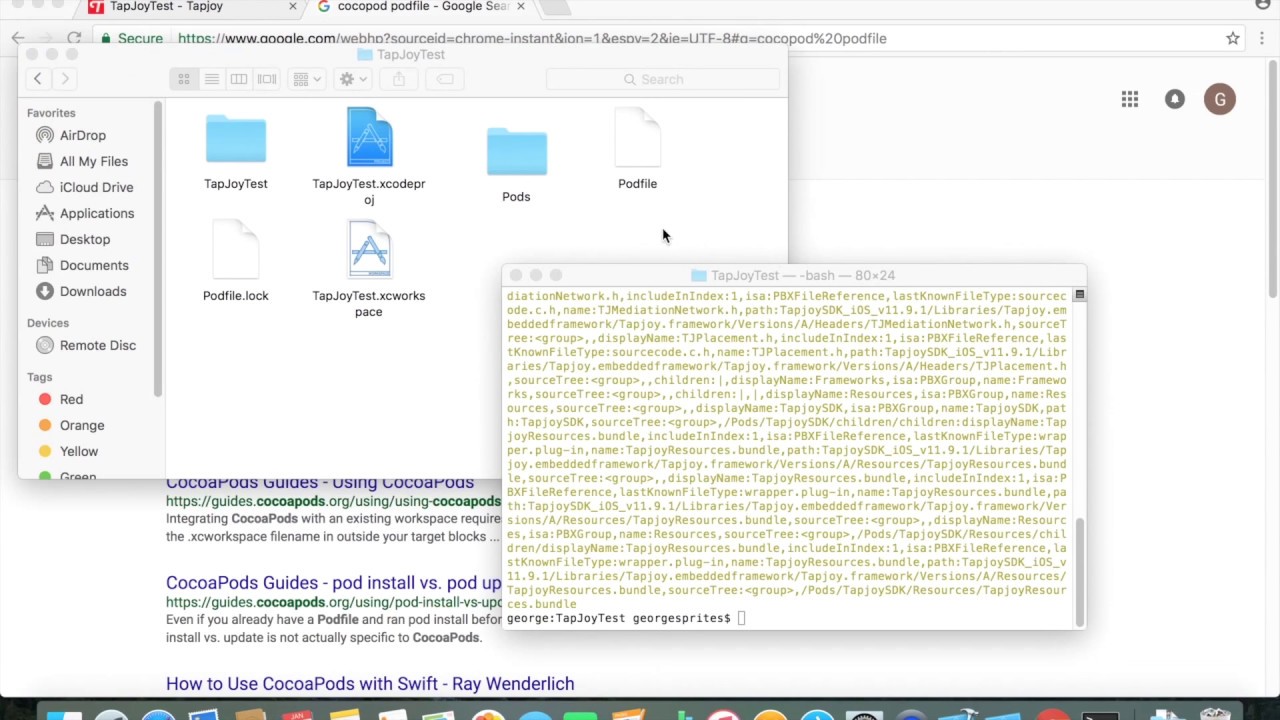Close the TapJoyTest - Tapjoy Chrome tab
The height and width of the screenshot is (720, 1280).
click(x=293, y=6)
